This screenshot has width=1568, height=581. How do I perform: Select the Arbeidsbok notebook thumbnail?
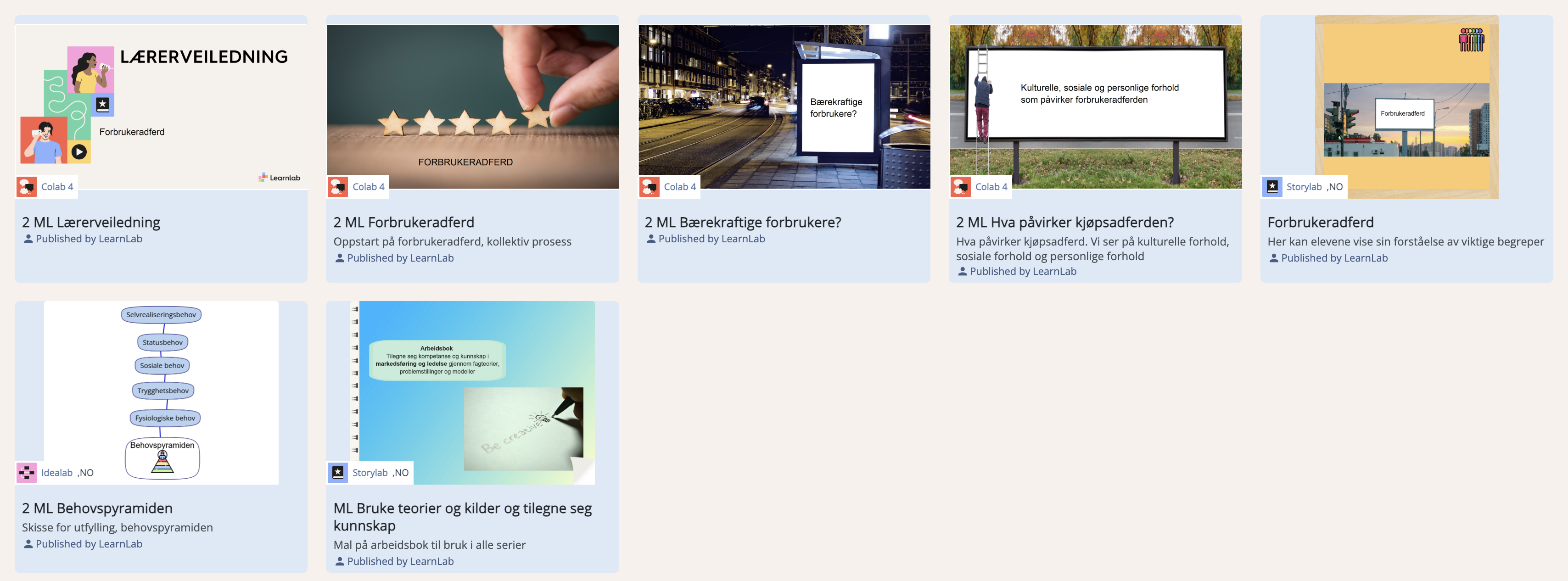473,393
